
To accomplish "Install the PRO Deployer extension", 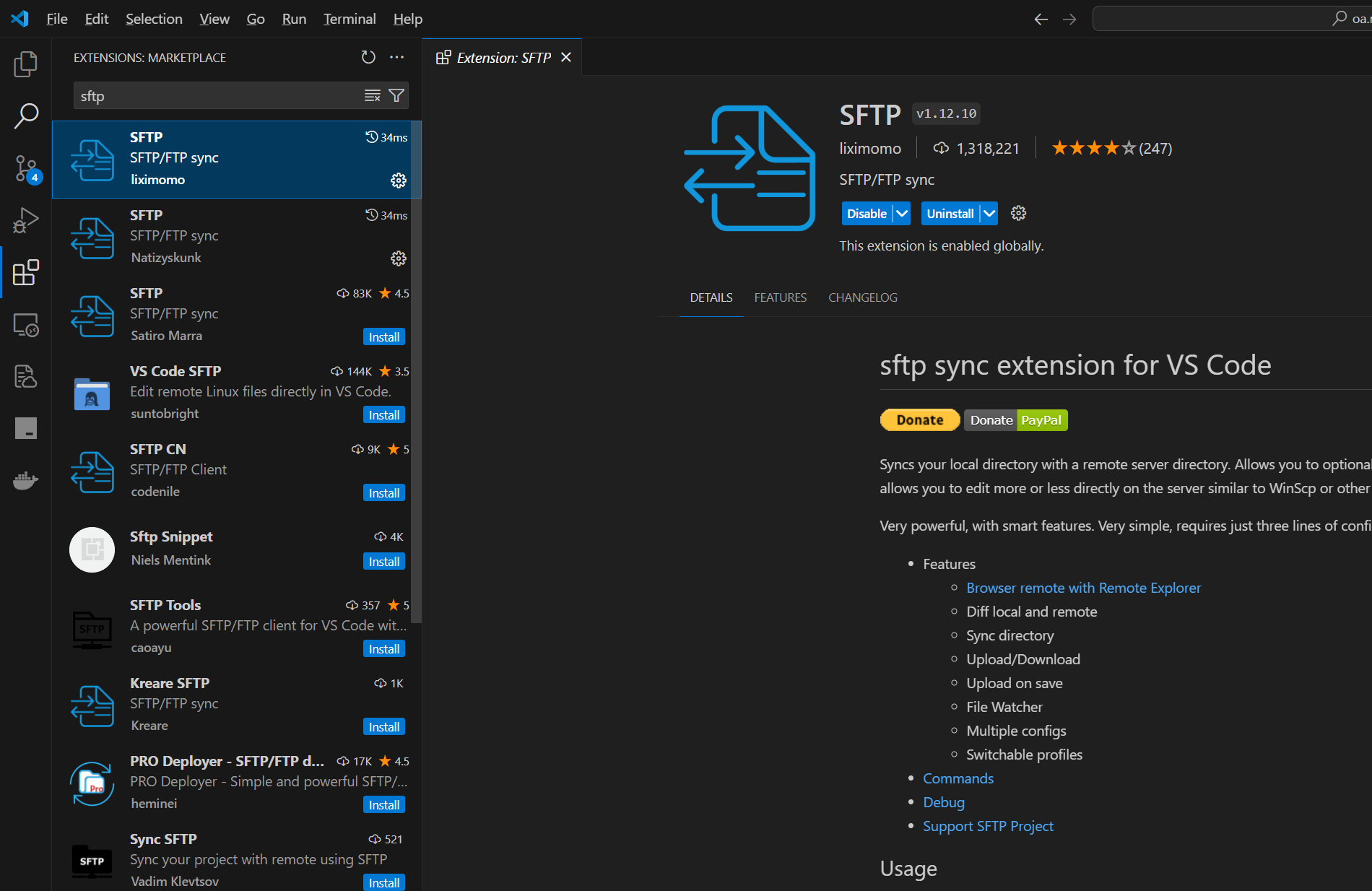I will (384, 804).
